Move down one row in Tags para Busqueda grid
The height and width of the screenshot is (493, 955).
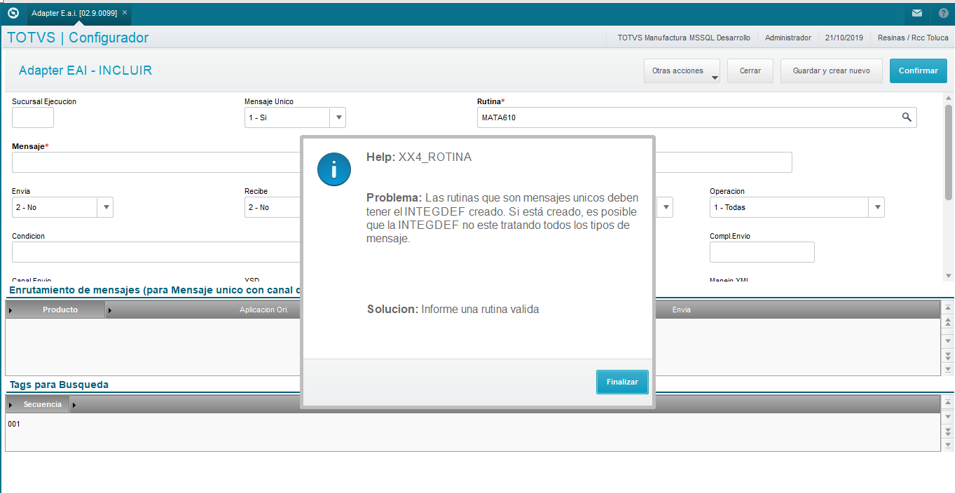coord(948,417)
